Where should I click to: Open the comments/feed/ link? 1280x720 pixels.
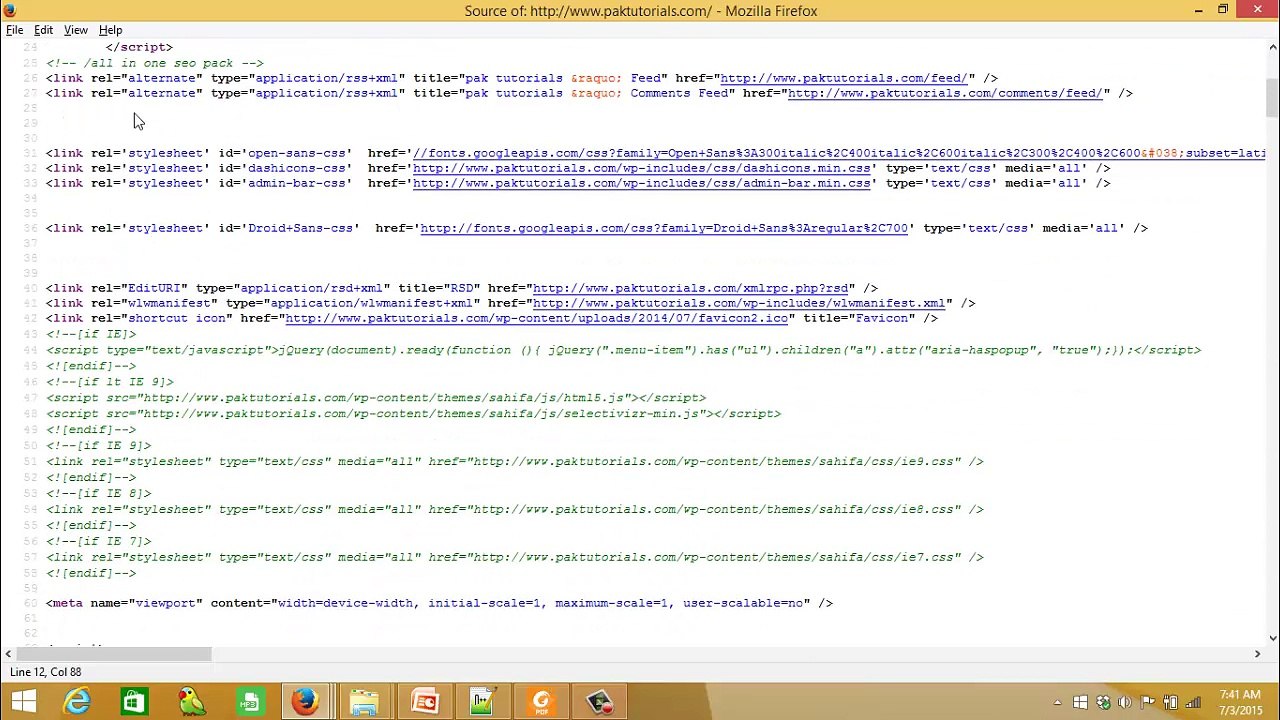945,93
